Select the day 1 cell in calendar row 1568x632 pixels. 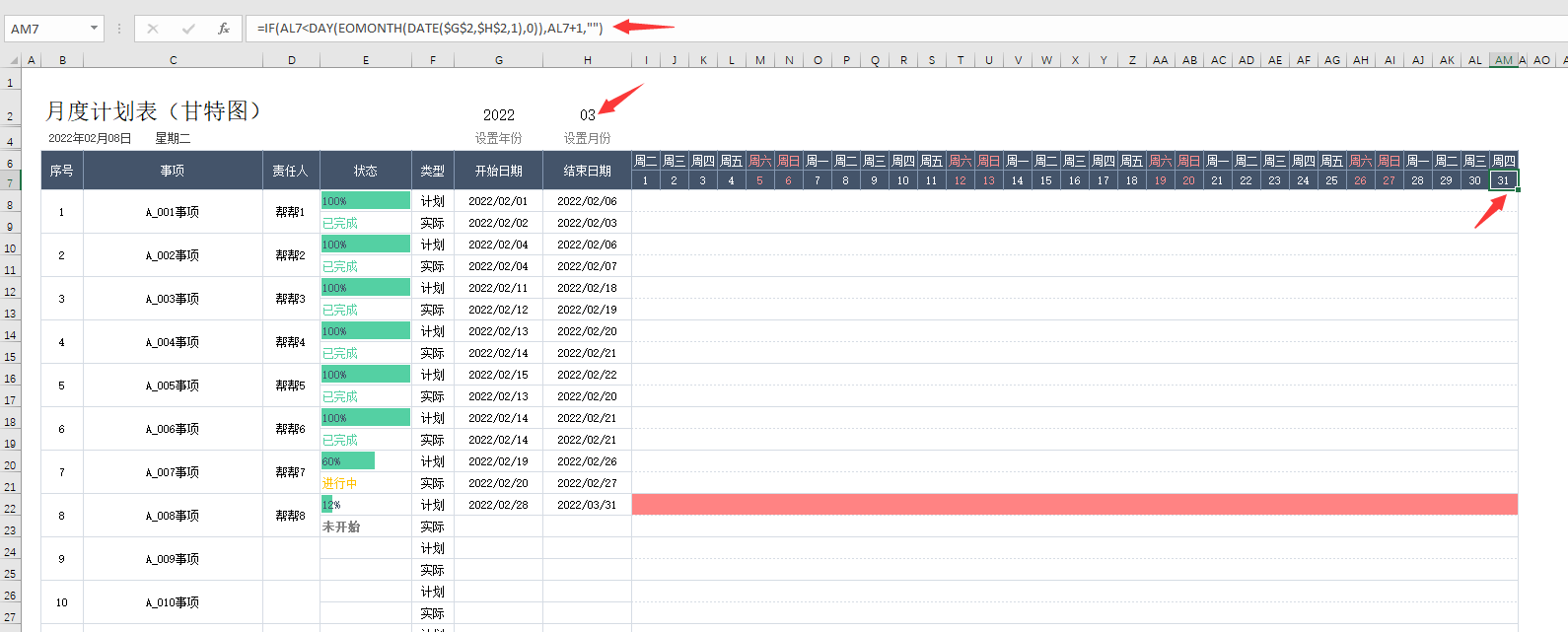[x=646, y=180]
